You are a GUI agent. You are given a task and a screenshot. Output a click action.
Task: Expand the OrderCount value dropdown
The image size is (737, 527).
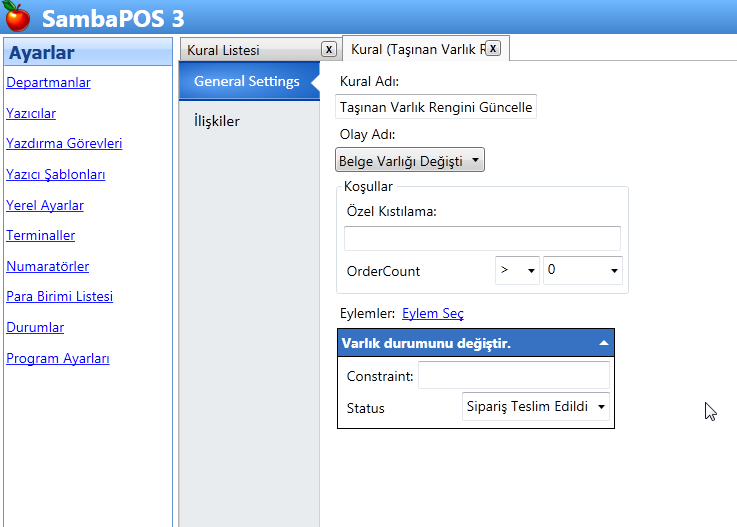[x=582, y=271]
